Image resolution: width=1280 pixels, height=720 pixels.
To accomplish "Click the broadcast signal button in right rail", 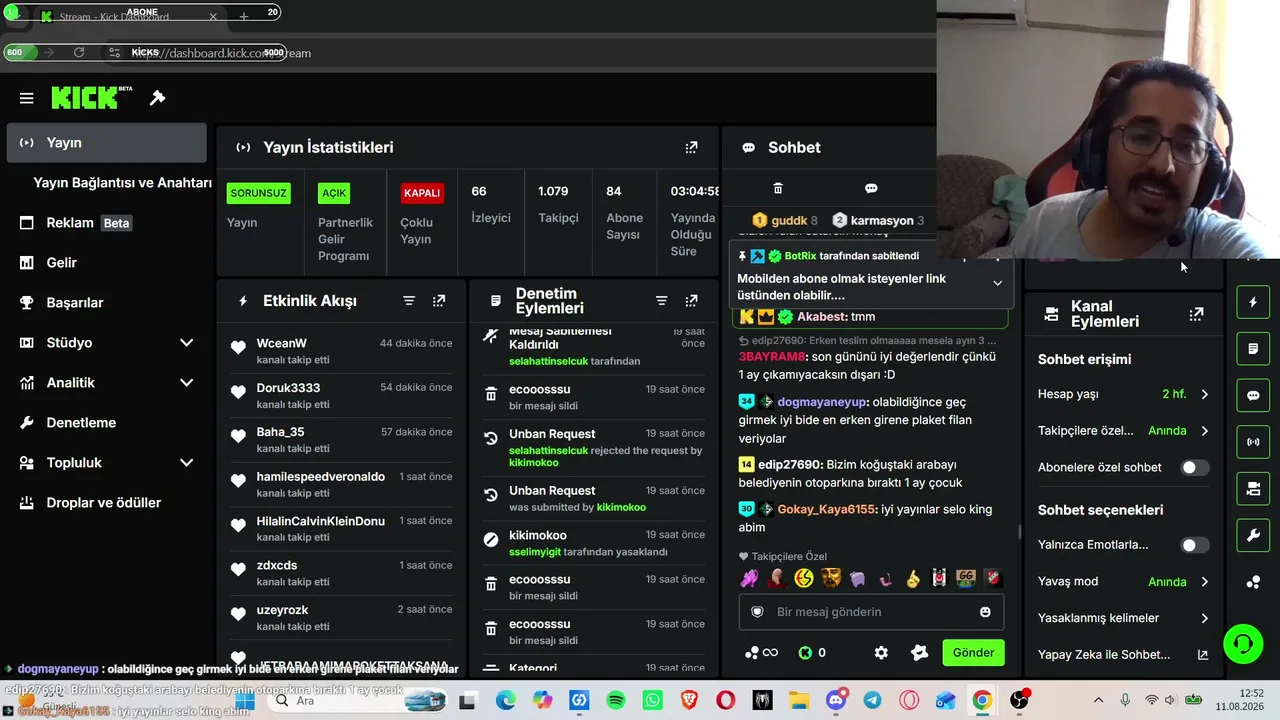I will tap(1253, 442).
